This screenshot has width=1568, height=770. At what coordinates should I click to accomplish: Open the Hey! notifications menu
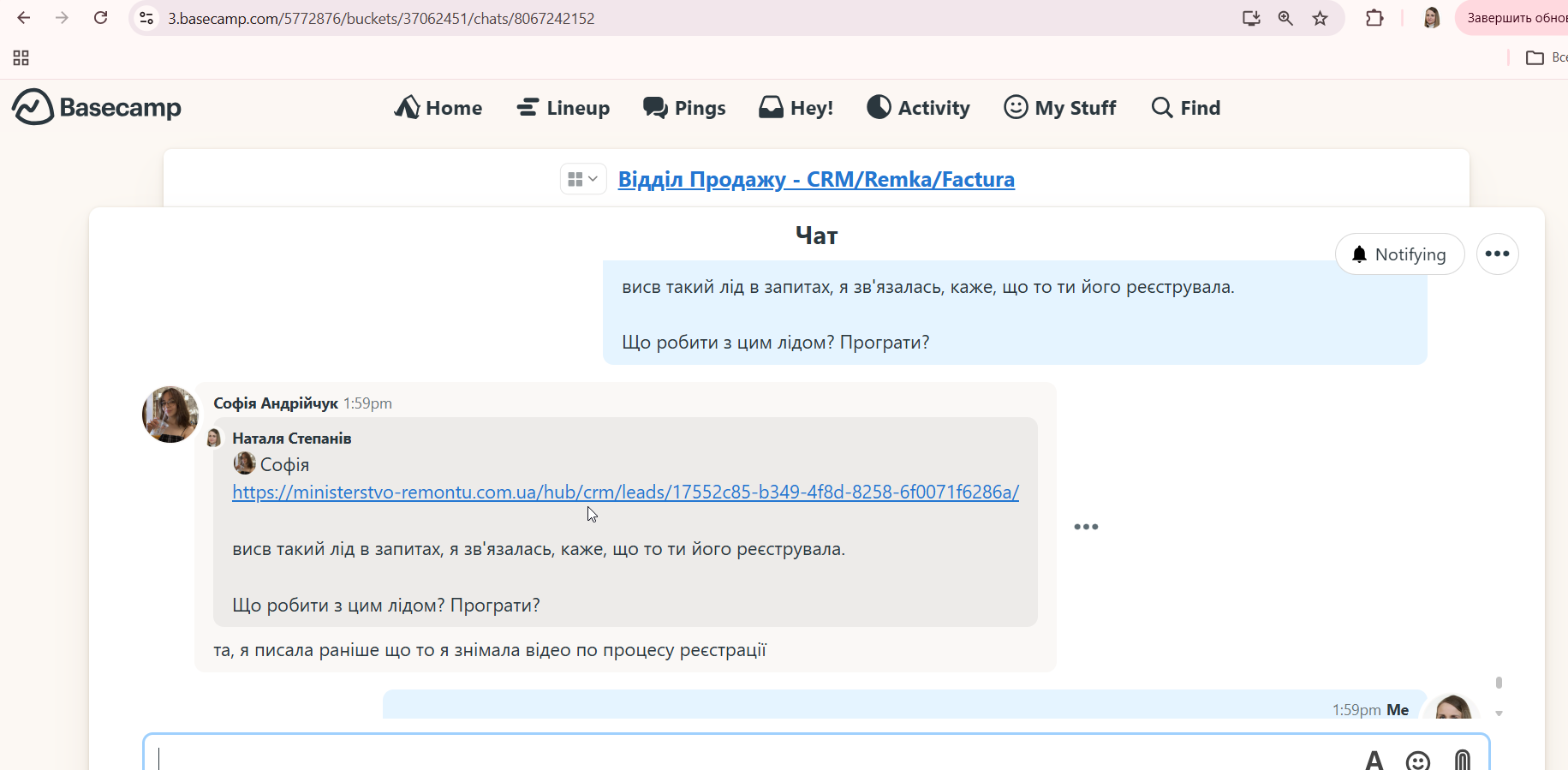tap(796, 108)
